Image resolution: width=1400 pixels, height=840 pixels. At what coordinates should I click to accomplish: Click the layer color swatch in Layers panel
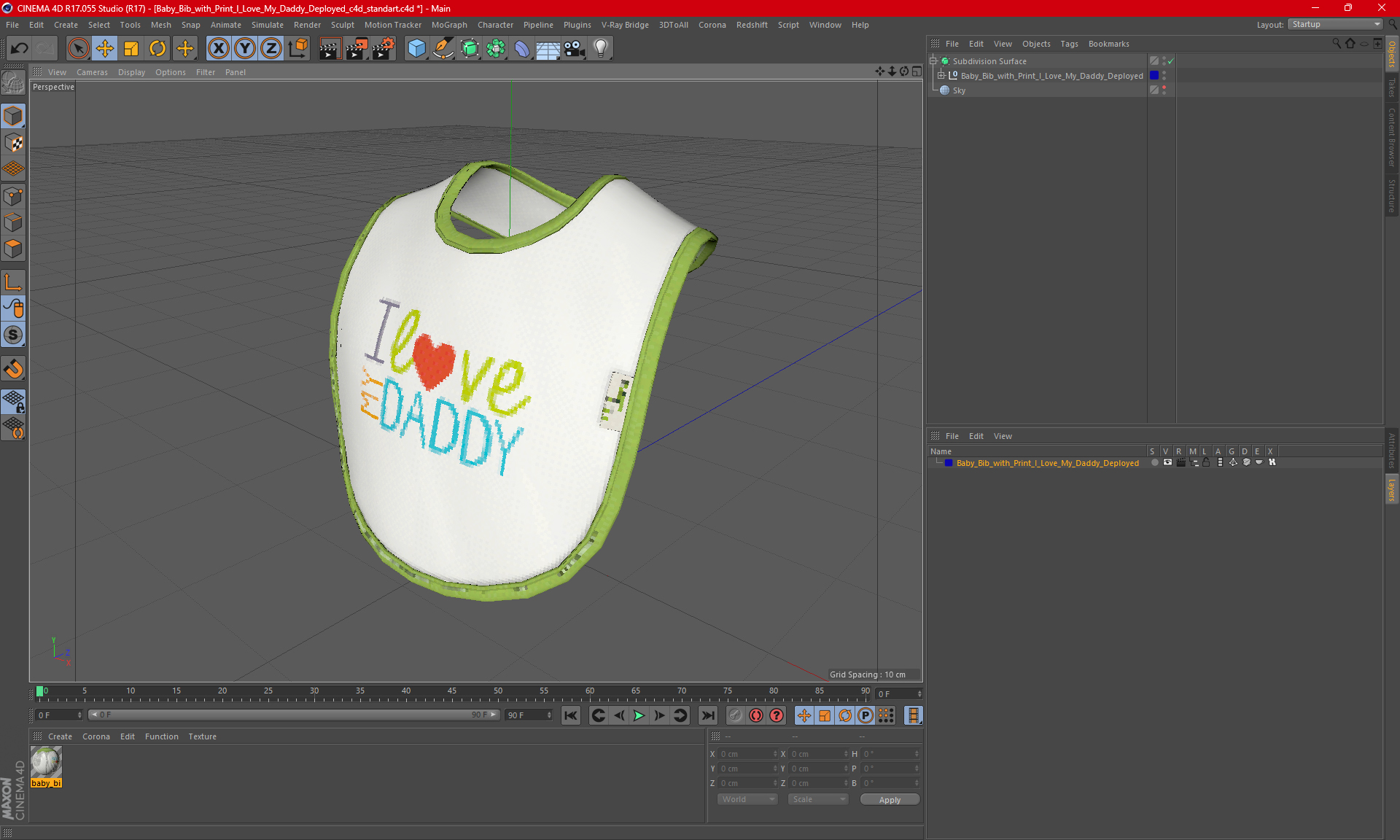949,463
